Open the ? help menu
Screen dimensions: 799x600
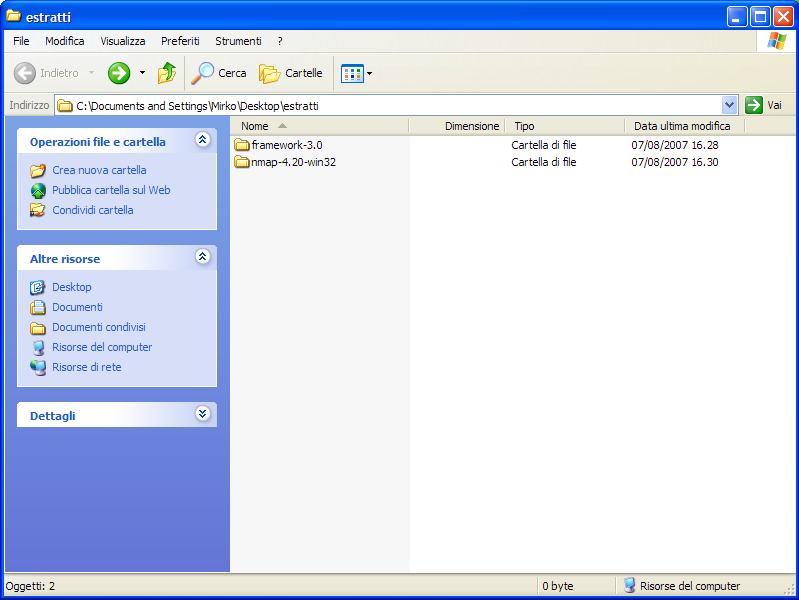[280, 41]
